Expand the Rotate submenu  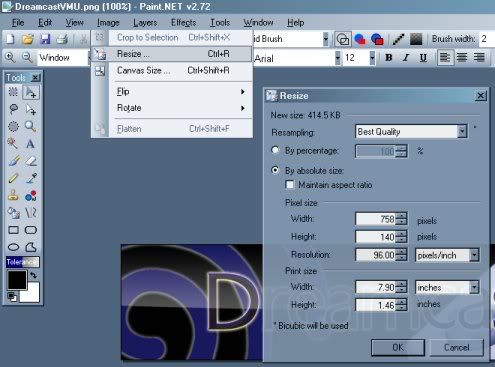click(181, 108)
